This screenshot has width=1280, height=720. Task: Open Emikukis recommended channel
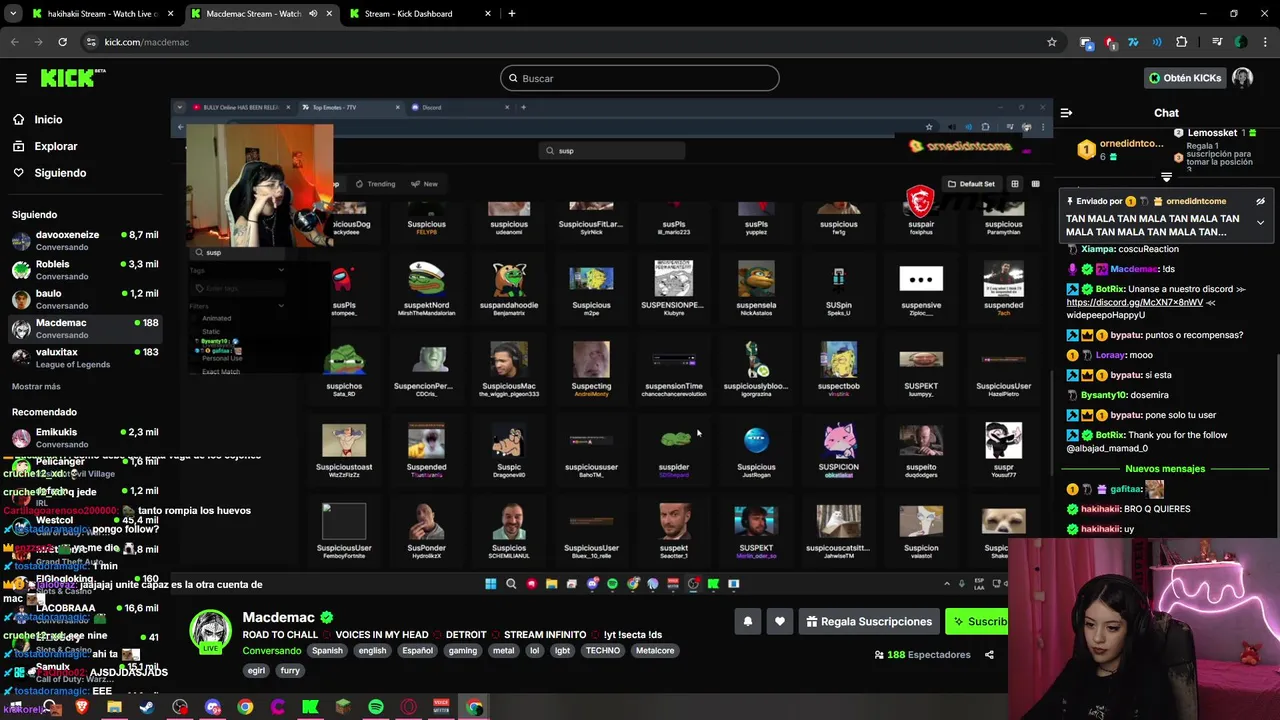(x=85, y=437)
